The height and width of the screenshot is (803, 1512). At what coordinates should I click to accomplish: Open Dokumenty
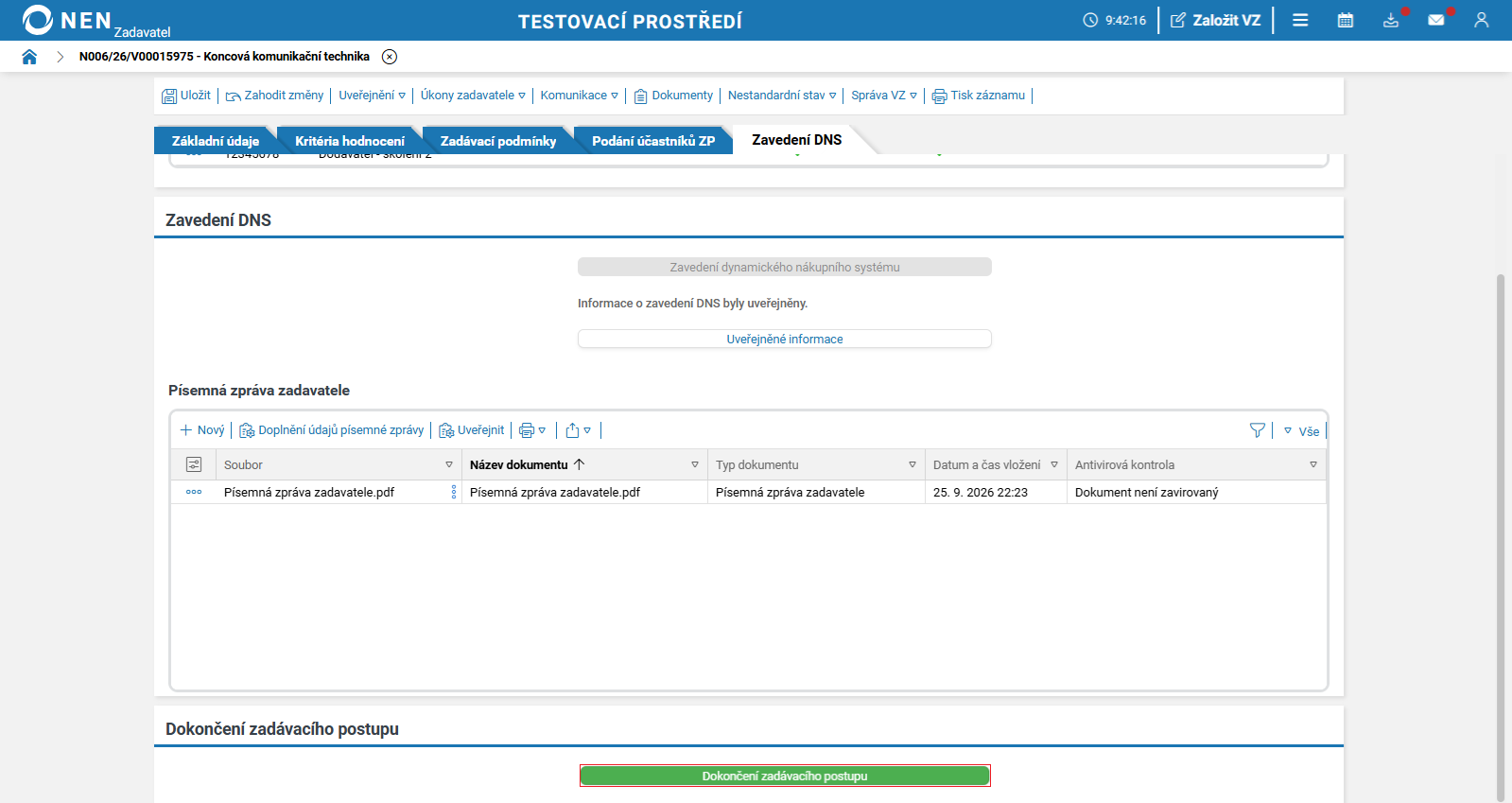coord(673,96)
